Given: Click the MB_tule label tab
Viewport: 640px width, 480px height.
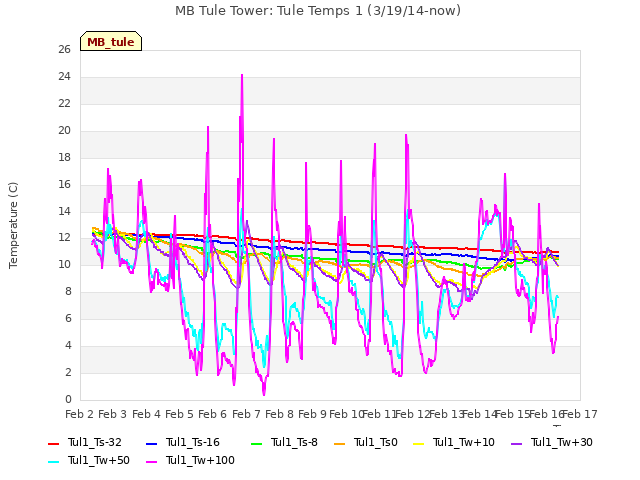Looking at the screenshot, I should pyautogui.click(x=111, y=41).
